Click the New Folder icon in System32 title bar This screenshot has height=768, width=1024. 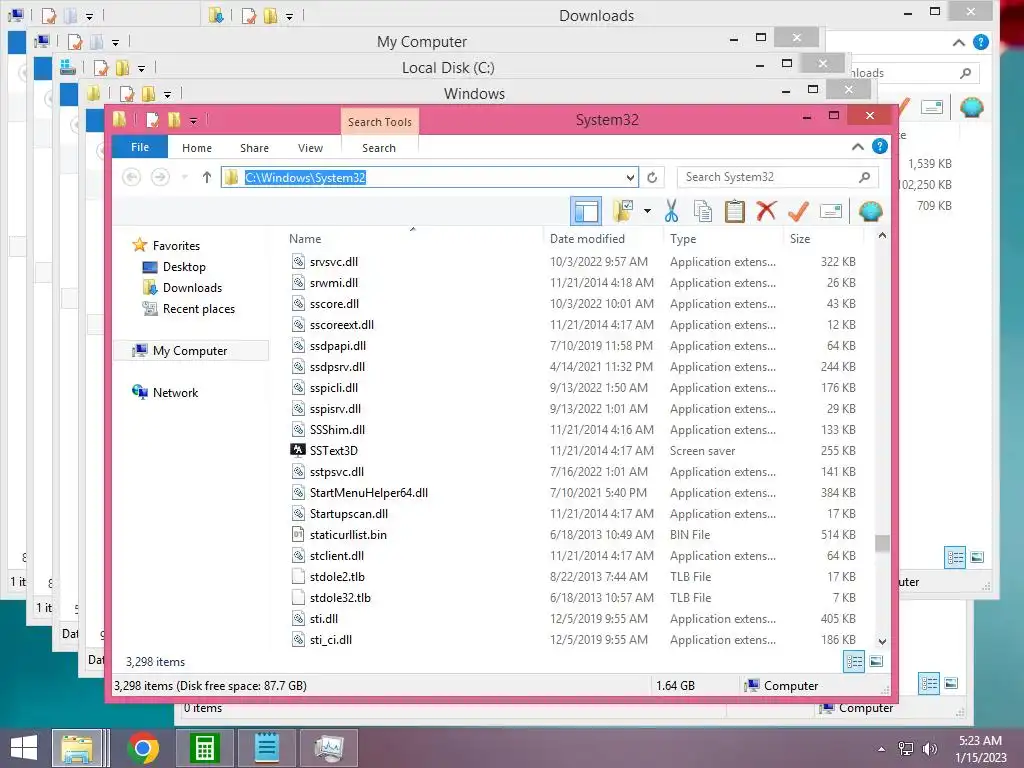[x=174, y=120]
